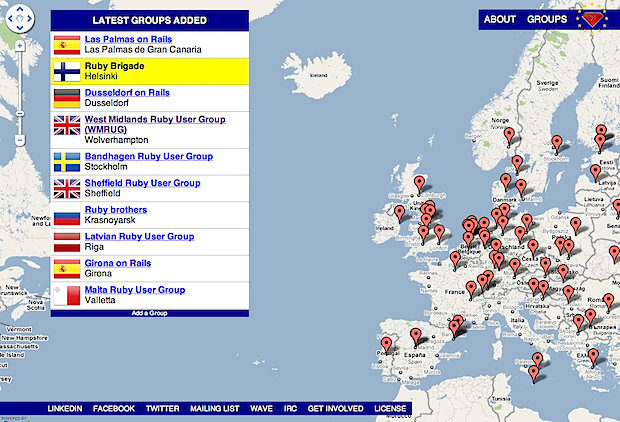This screenshot has width=620, height=422.
Task: Click the ruby gem logo
Action: click(592, 19)
